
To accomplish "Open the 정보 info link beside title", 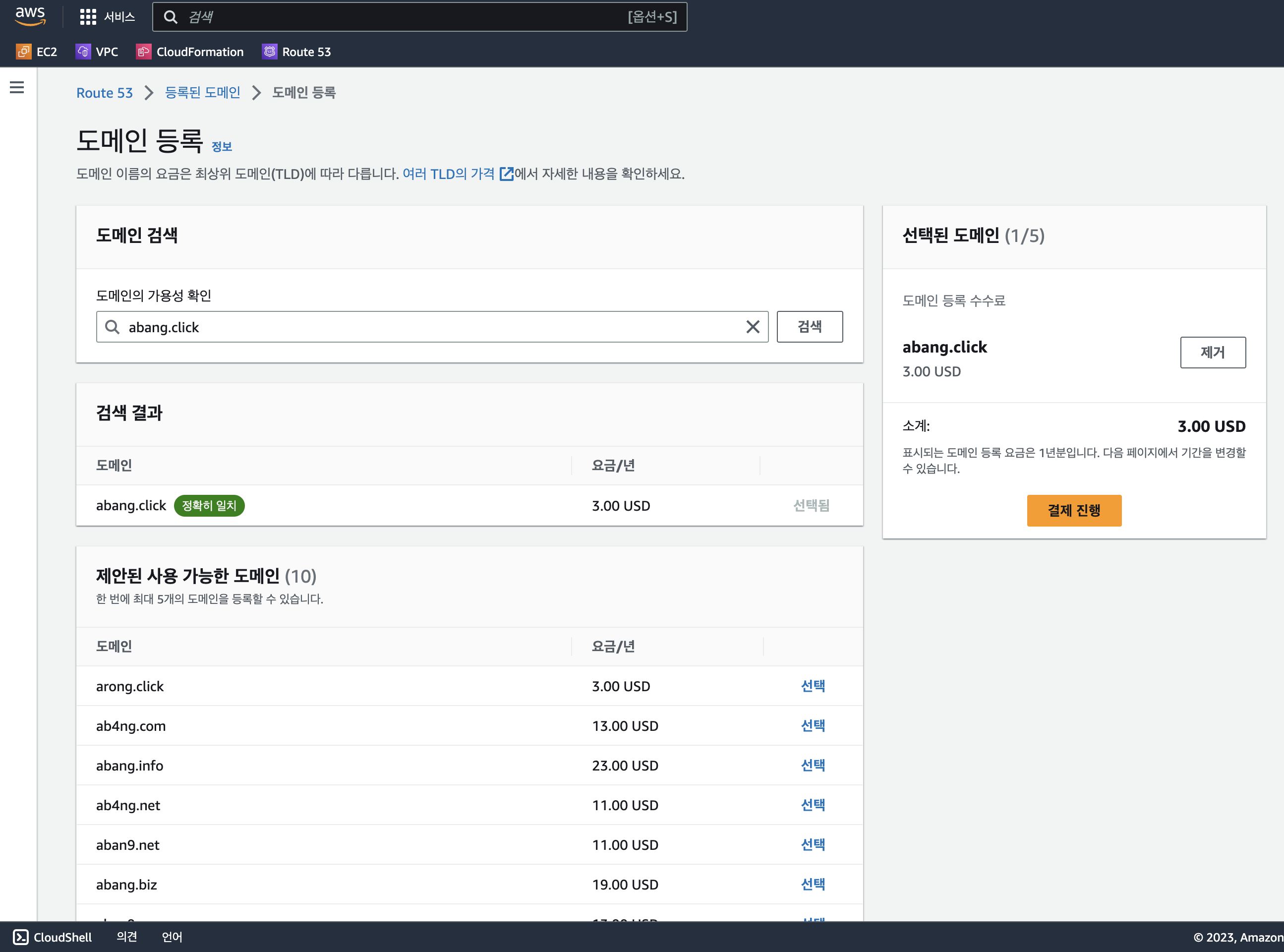I will (221, 147).
